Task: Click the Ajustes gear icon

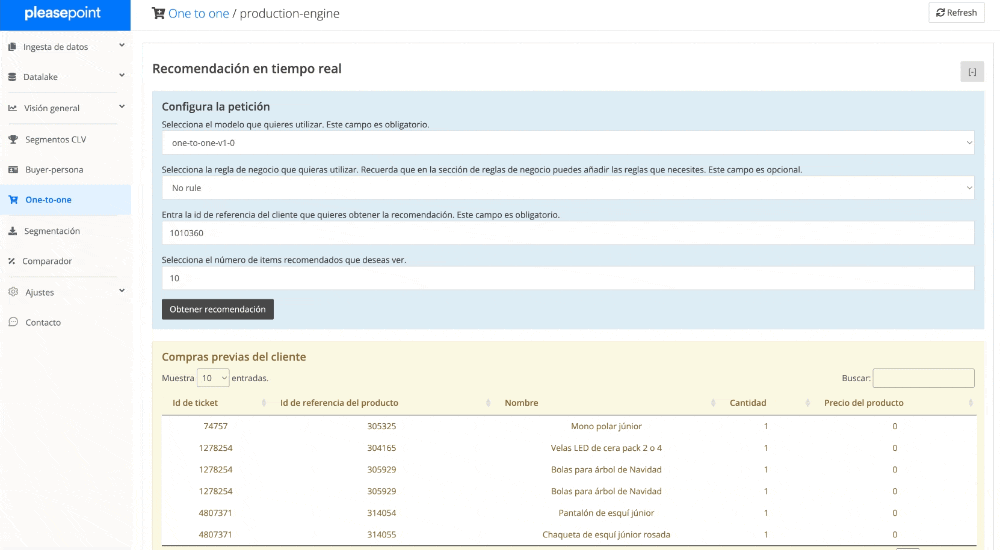Action: pos(13,292)
